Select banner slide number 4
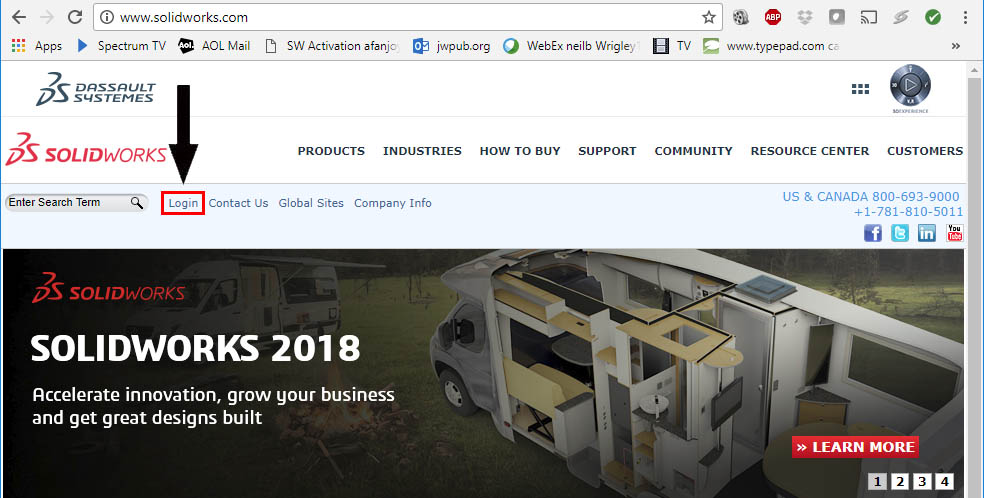 944,482
